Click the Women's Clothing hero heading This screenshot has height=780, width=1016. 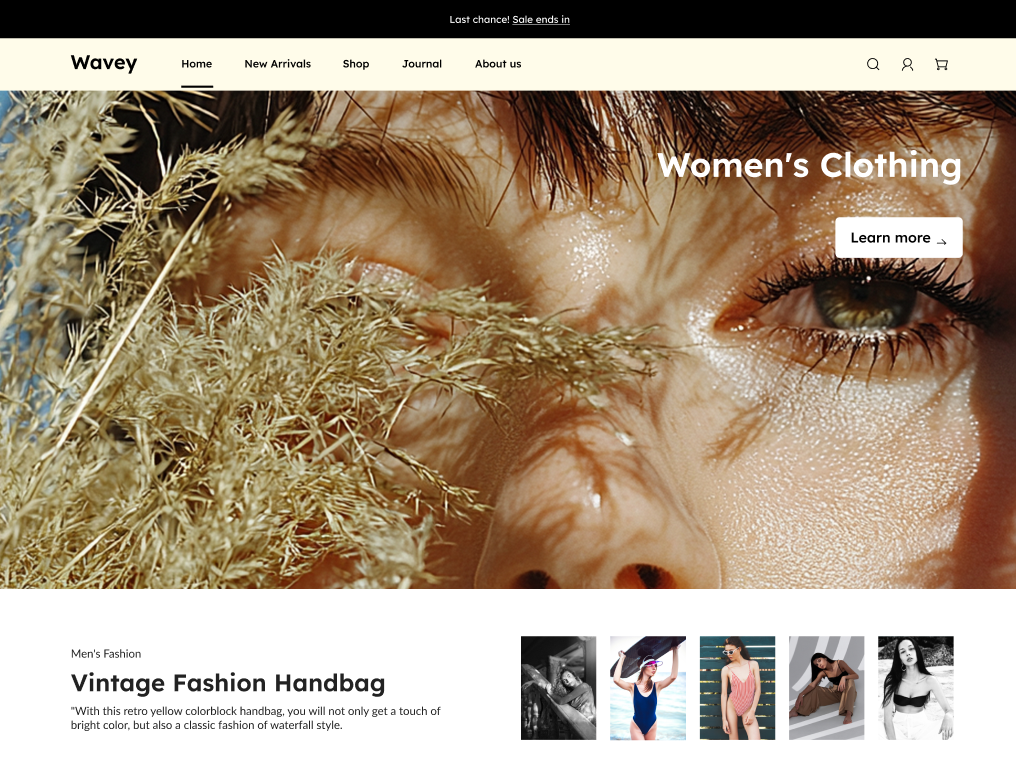click(x=809, y=165)
